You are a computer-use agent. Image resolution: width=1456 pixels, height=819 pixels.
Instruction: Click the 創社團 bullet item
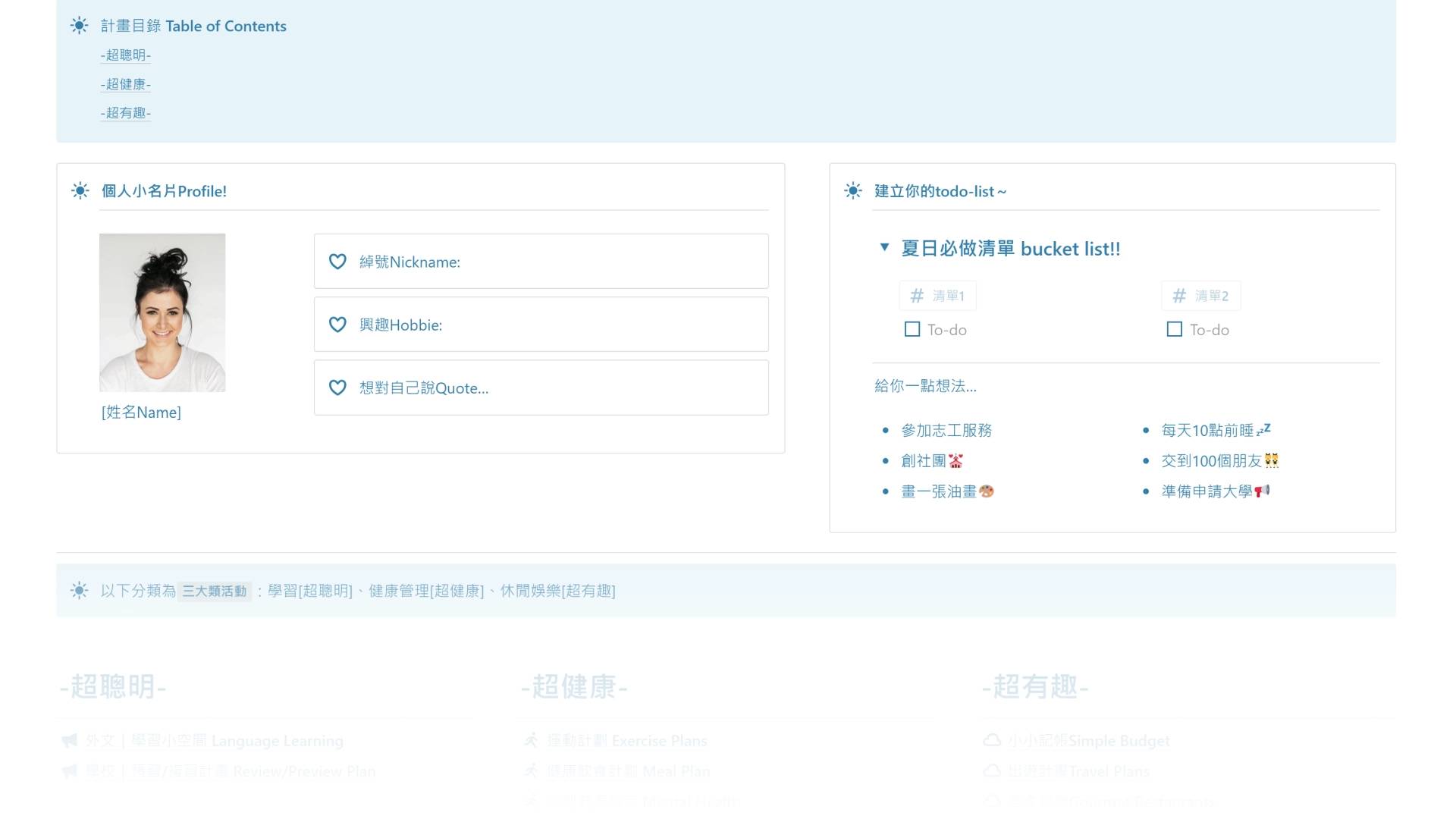coord(932,461)
